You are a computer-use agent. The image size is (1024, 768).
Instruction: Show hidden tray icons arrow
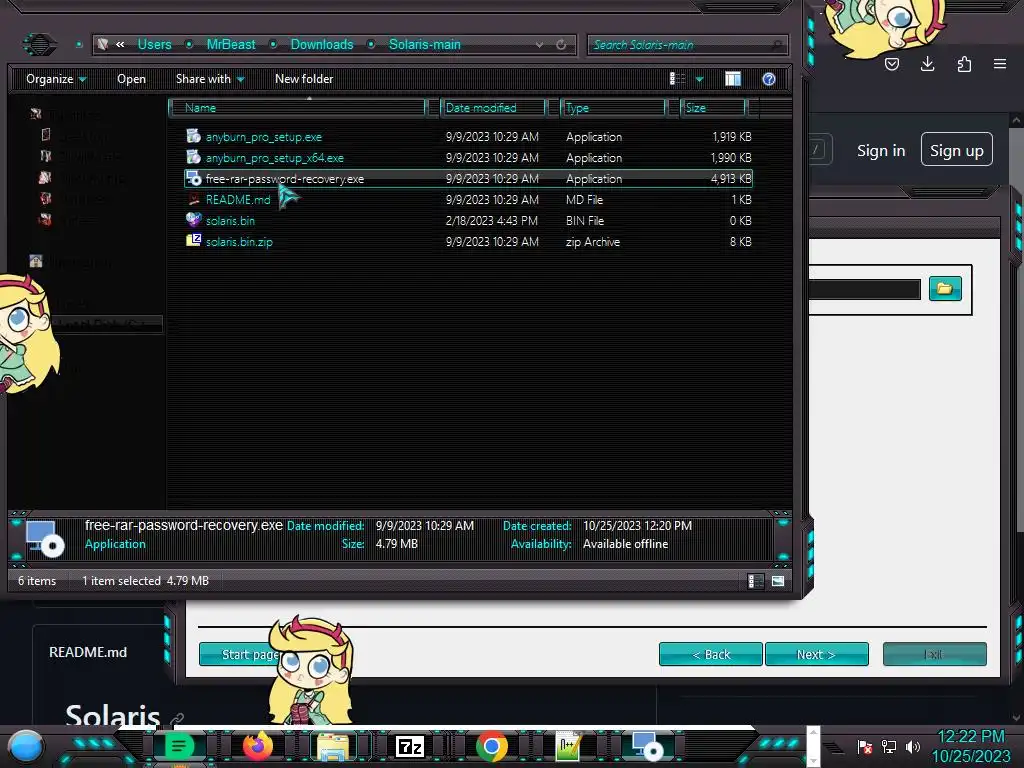pyautogui.click(x=833, y=747)
